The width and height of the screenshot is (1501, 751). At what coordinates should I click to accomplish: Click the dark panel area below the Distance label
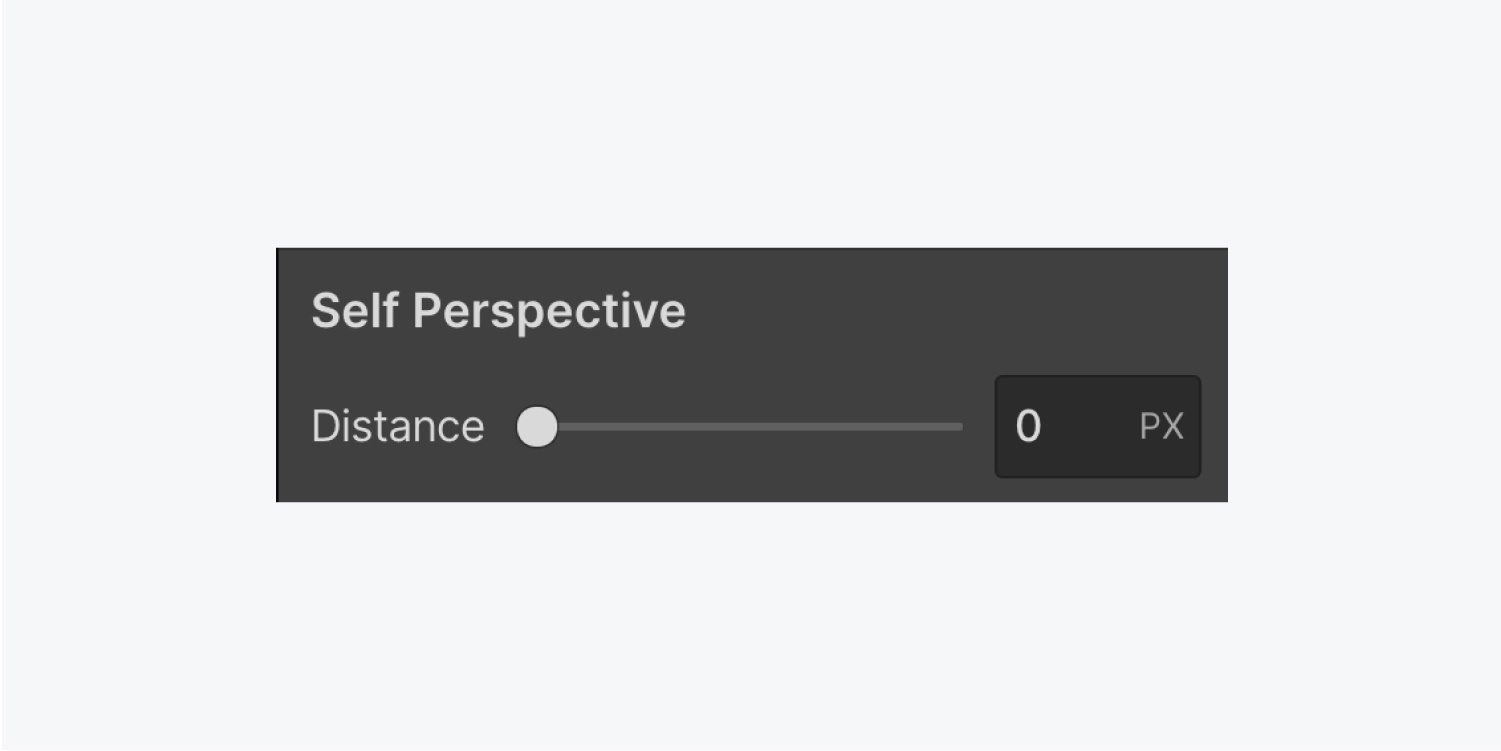(398, 478)
